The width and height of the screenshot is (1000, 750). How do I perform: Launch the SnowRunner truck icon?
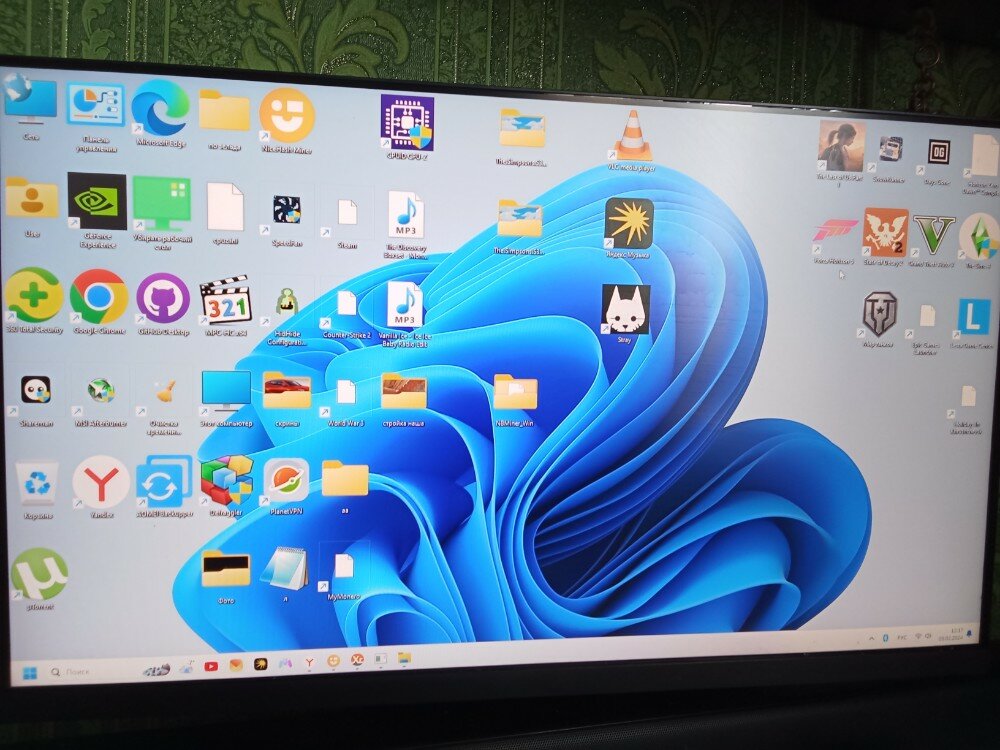point(890,157)
